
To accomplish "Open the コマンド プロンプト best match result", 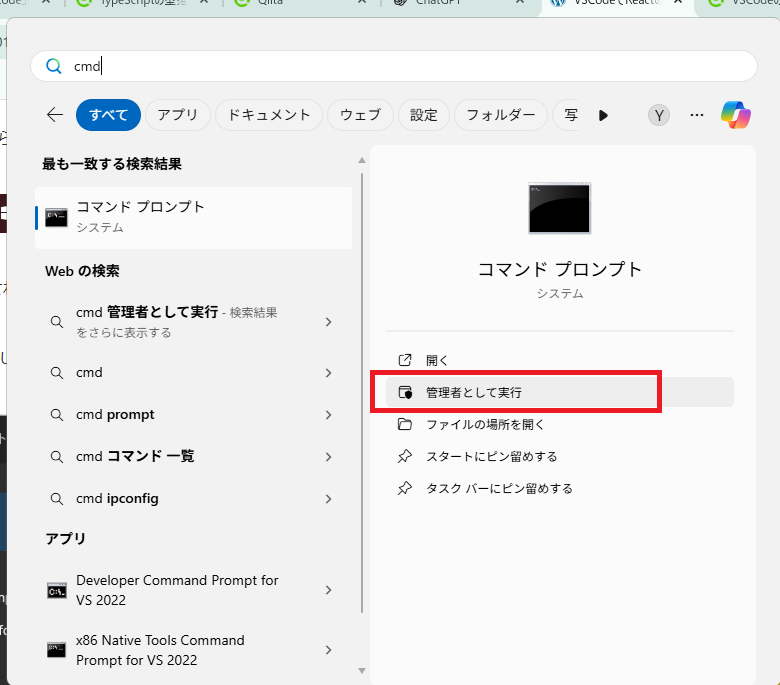I will pyautogui.click(x=194, y=218).
